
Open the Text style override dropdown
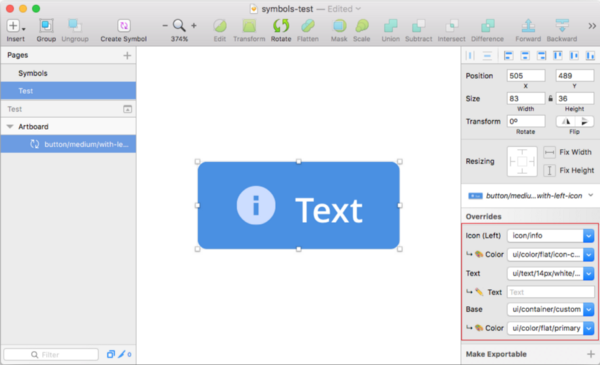(550, 274)
